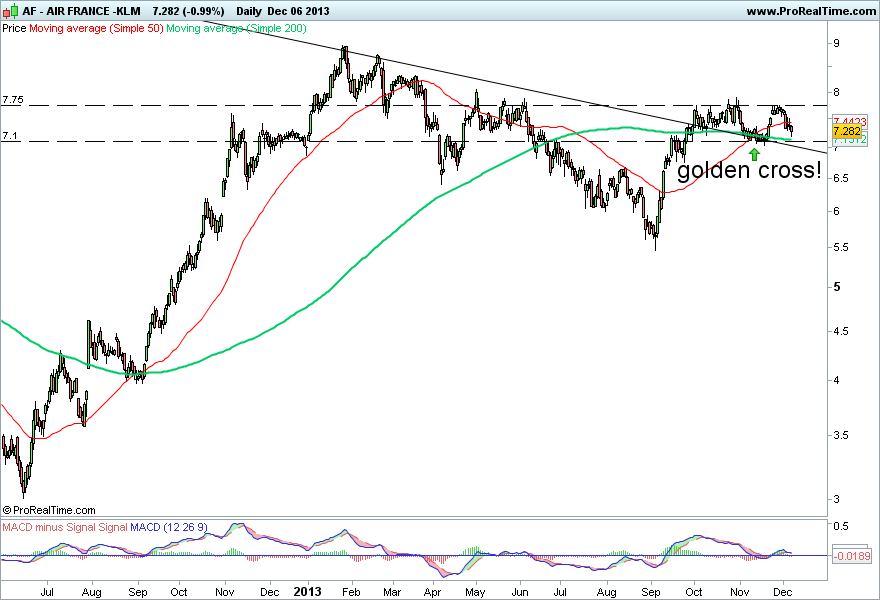Click the 'Feb' month label on the time axis
This screenshot has width=880, height=600.
[x=351, y=592]
